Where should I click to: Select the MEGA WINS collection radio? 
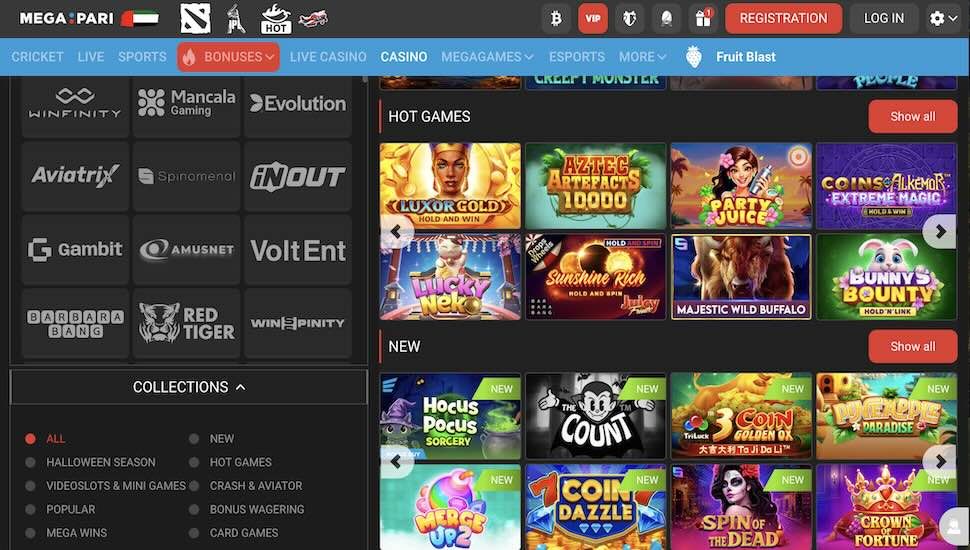pyautogui.click(x=30, y=533)
